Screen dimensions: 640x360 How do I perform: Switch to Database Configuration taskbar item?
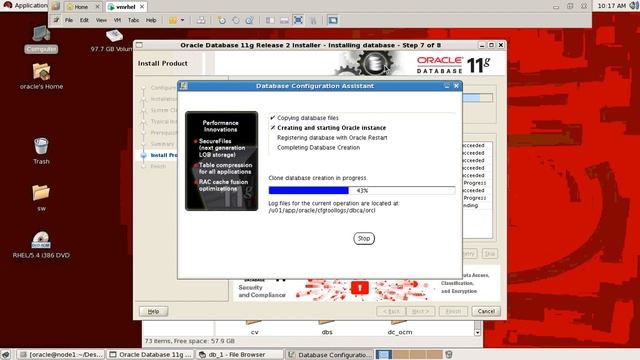tap(329, 355)
